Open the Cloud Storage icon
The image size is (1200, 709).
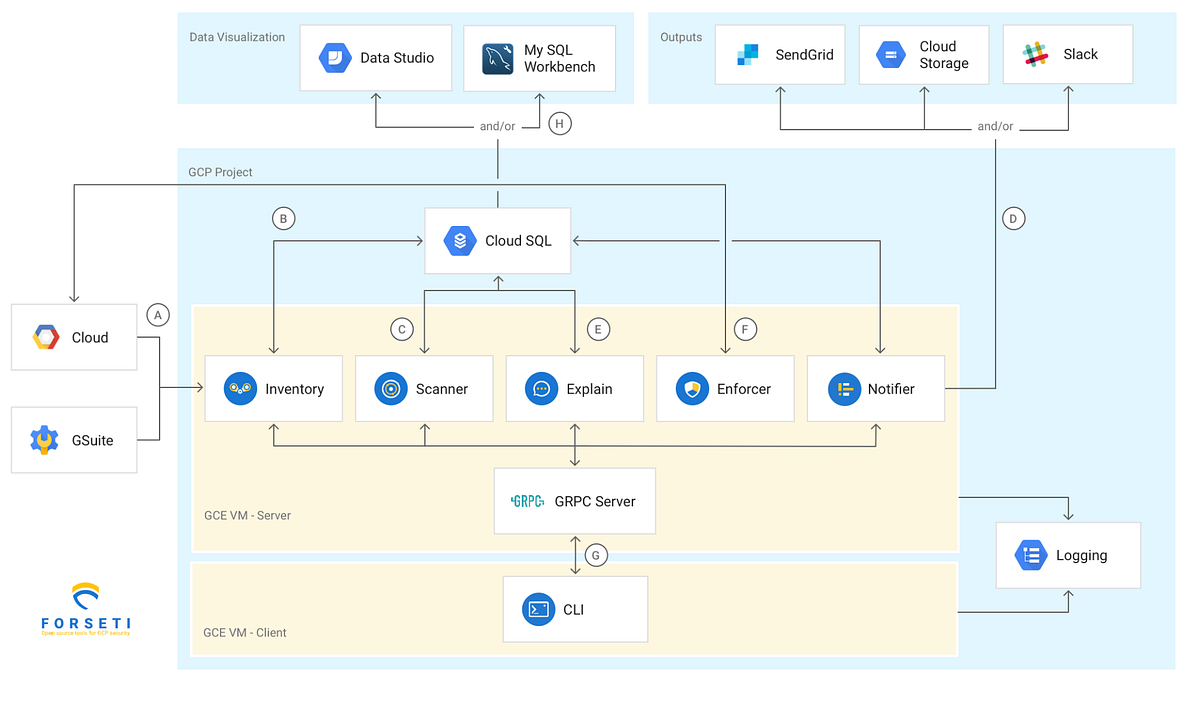(x=888, y=54)
